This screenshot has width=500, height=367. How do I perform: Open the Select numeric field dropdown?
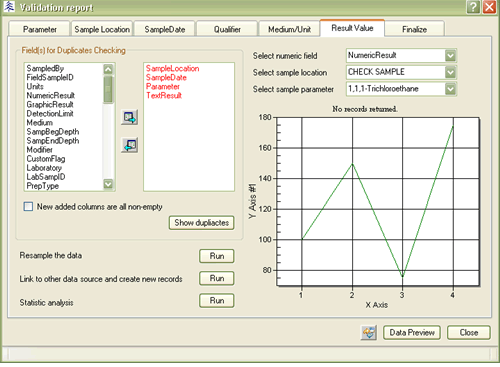point(450,56)
